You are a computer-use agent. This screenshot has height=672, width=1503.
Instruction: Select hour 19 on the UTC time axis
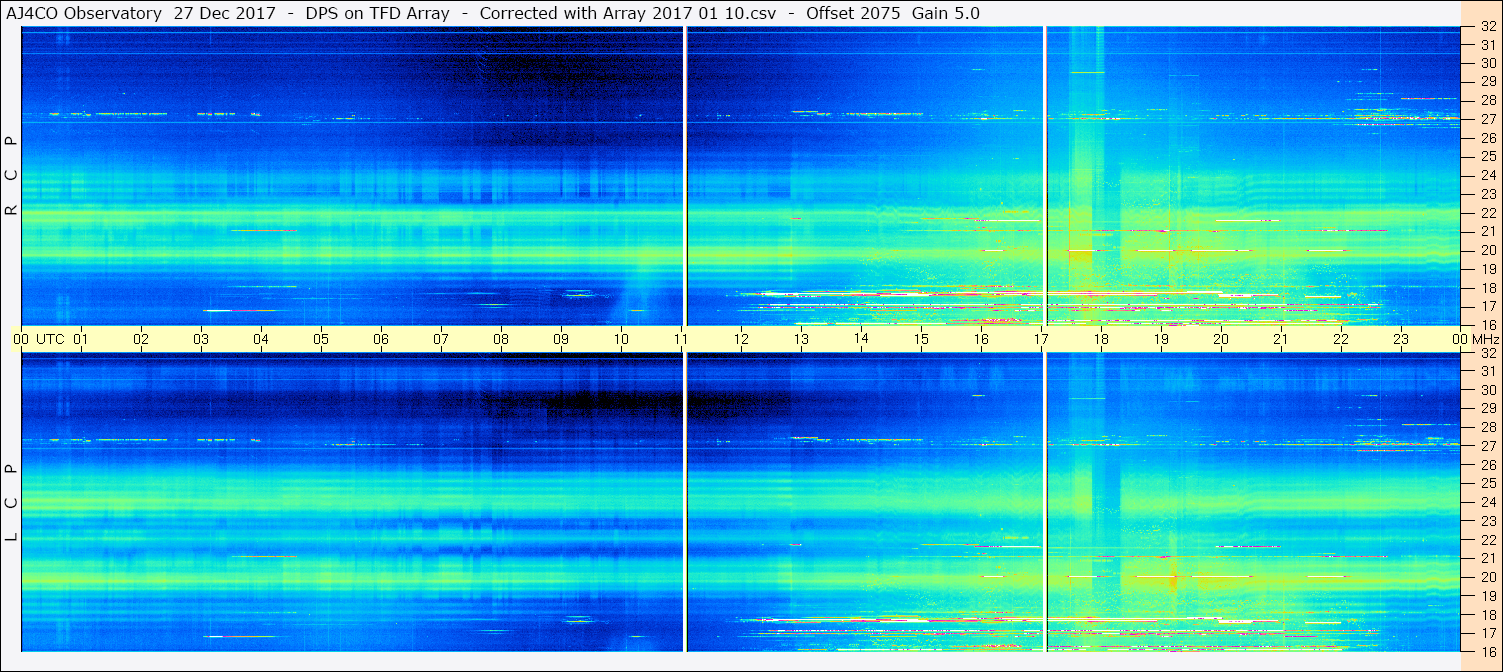pyautogui.click(x=1161, y=339)
